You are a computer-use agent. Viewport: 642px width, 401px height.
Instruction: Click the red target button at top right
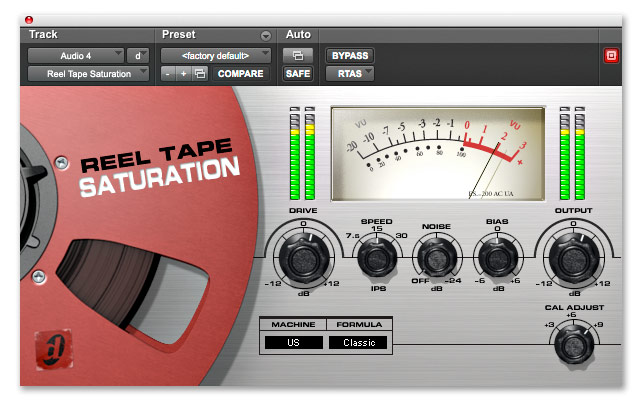(x=611, y=56)
